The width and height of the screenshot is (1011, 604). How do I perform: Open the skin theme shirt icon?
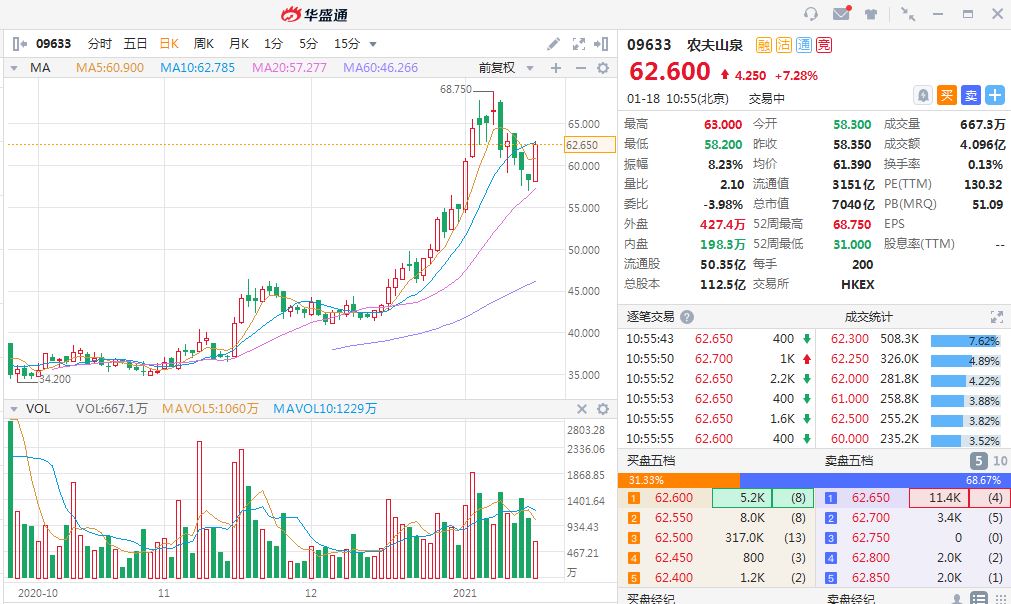870,14
